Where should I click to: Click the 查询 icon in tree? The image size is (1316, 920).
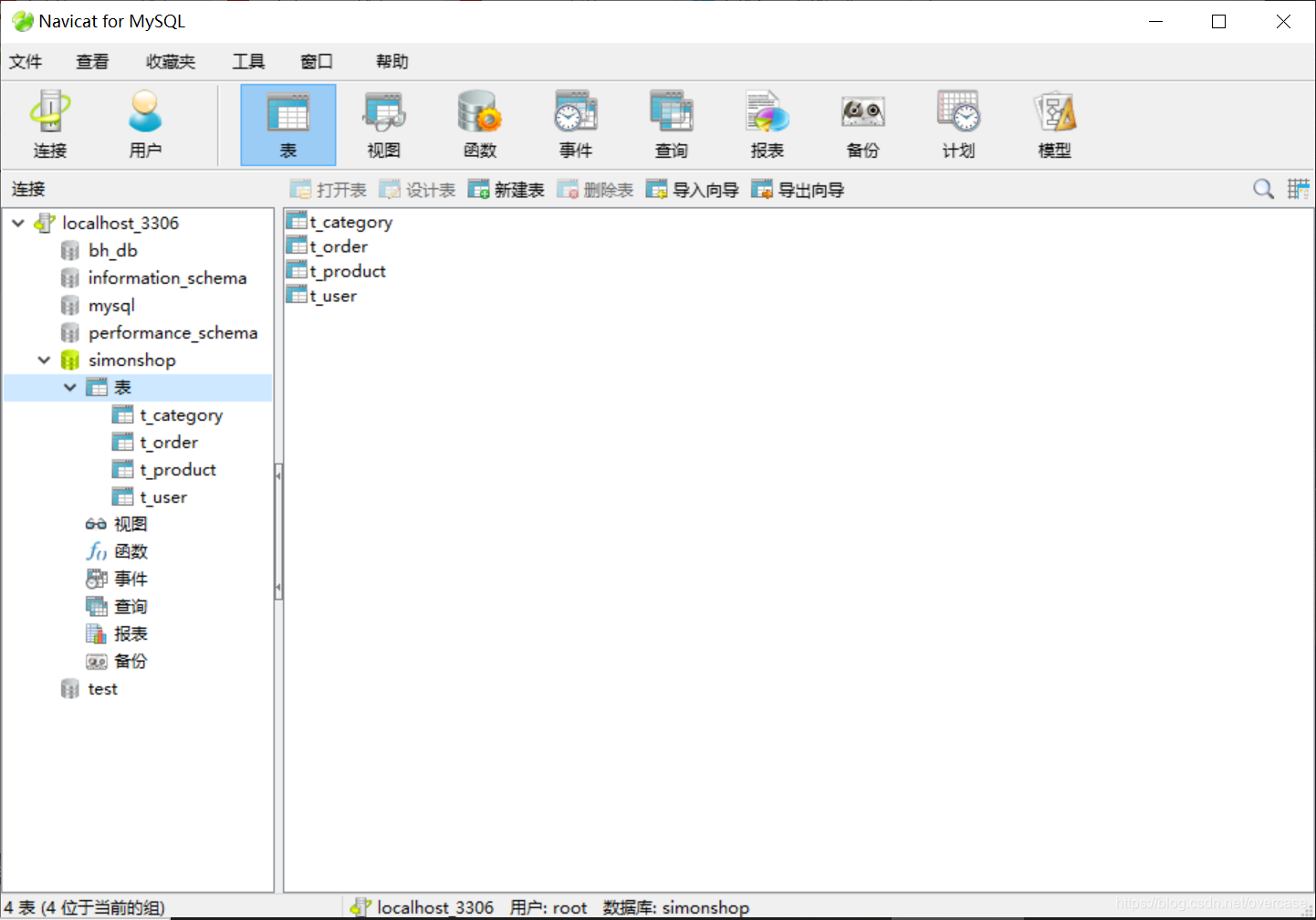[96, 606]
